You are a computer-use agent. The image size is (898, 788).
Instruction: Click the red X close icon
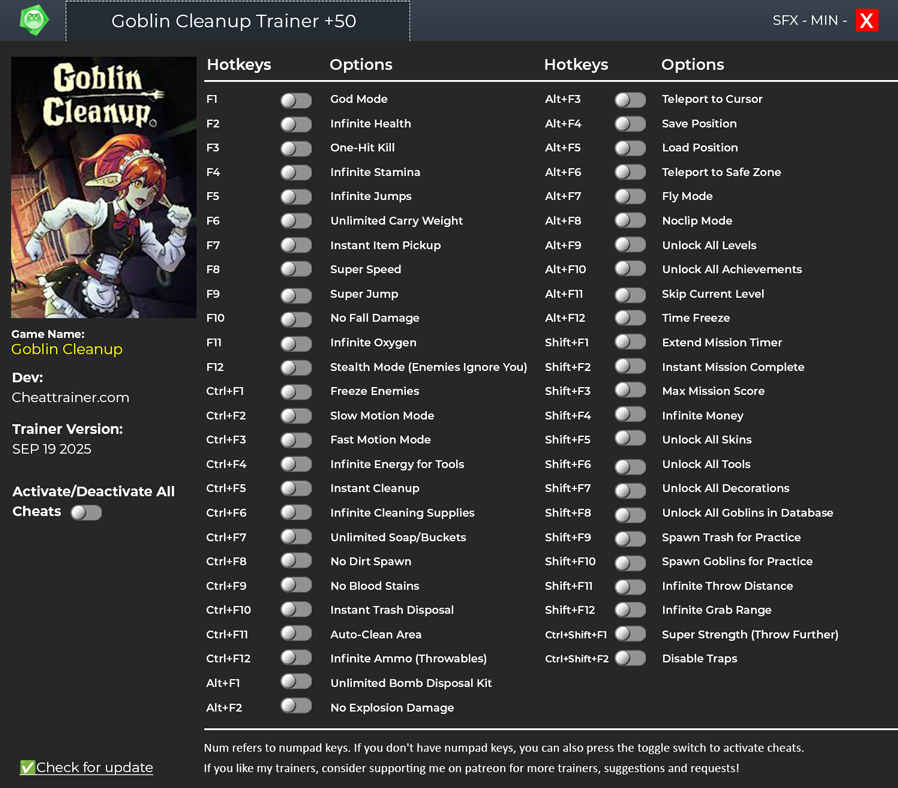click(x=866, y=20)
